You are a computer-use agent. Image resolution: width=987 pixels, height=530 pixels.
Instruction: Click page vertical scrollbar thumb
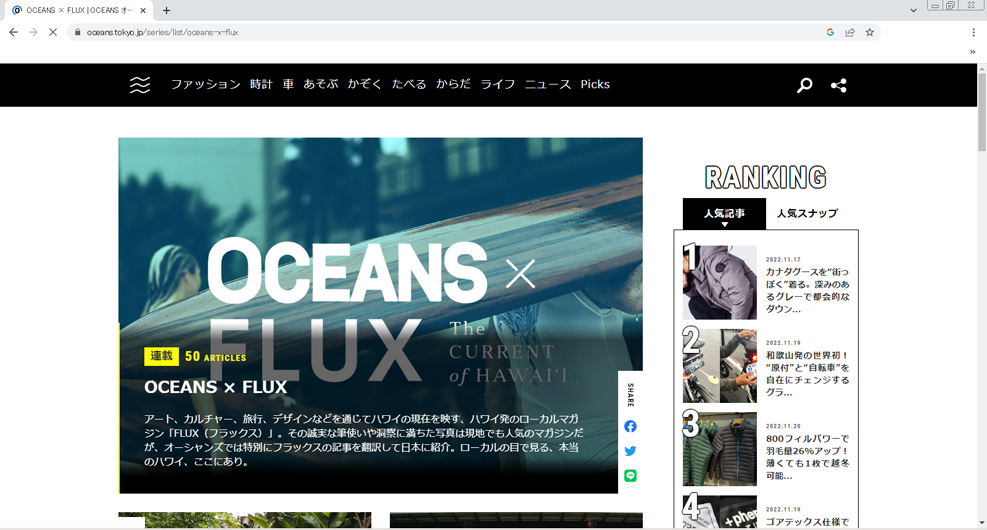(981, 112)
